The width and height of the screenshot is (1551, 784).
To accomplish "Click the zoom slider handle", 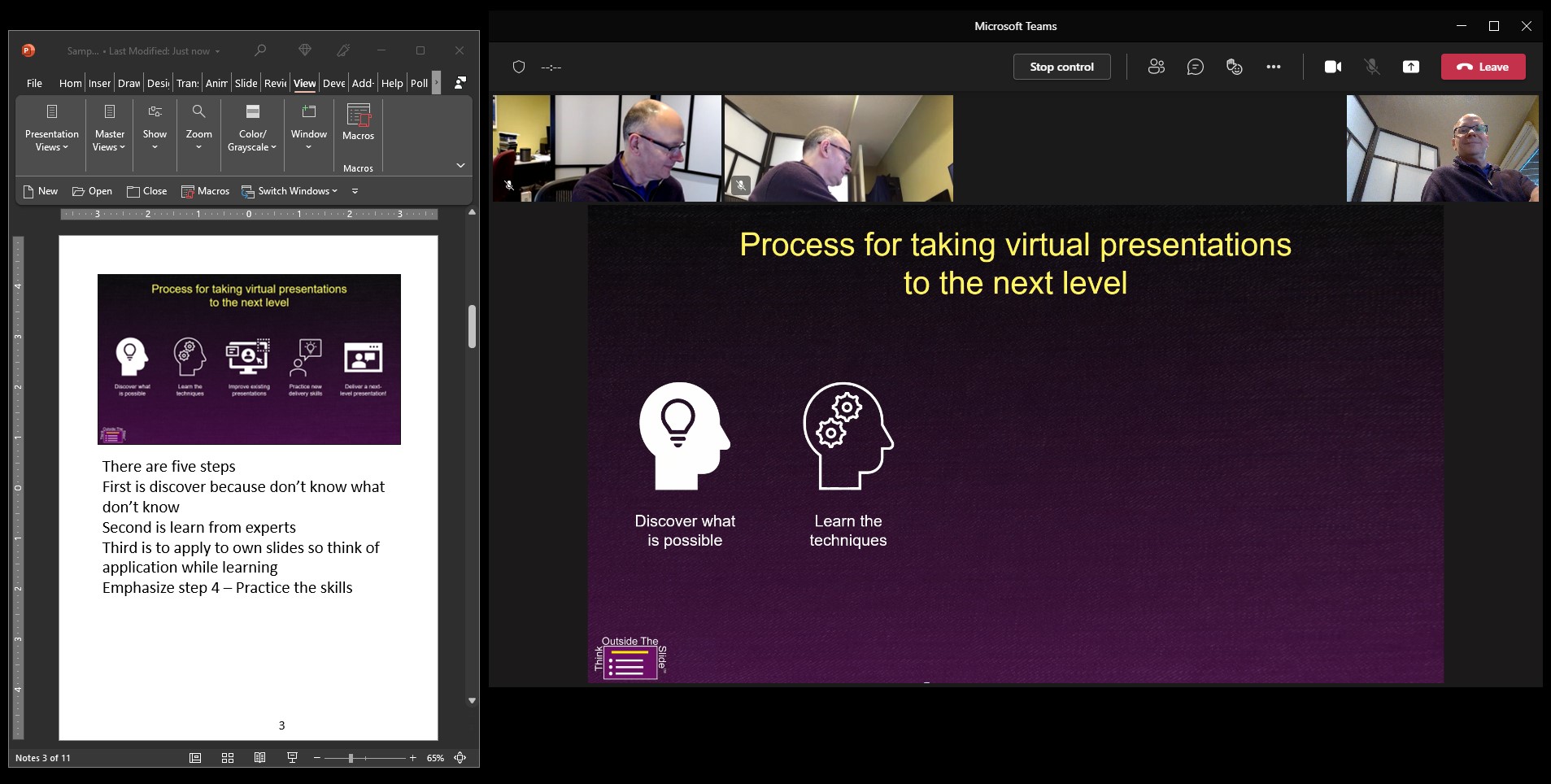I will 351,758.
